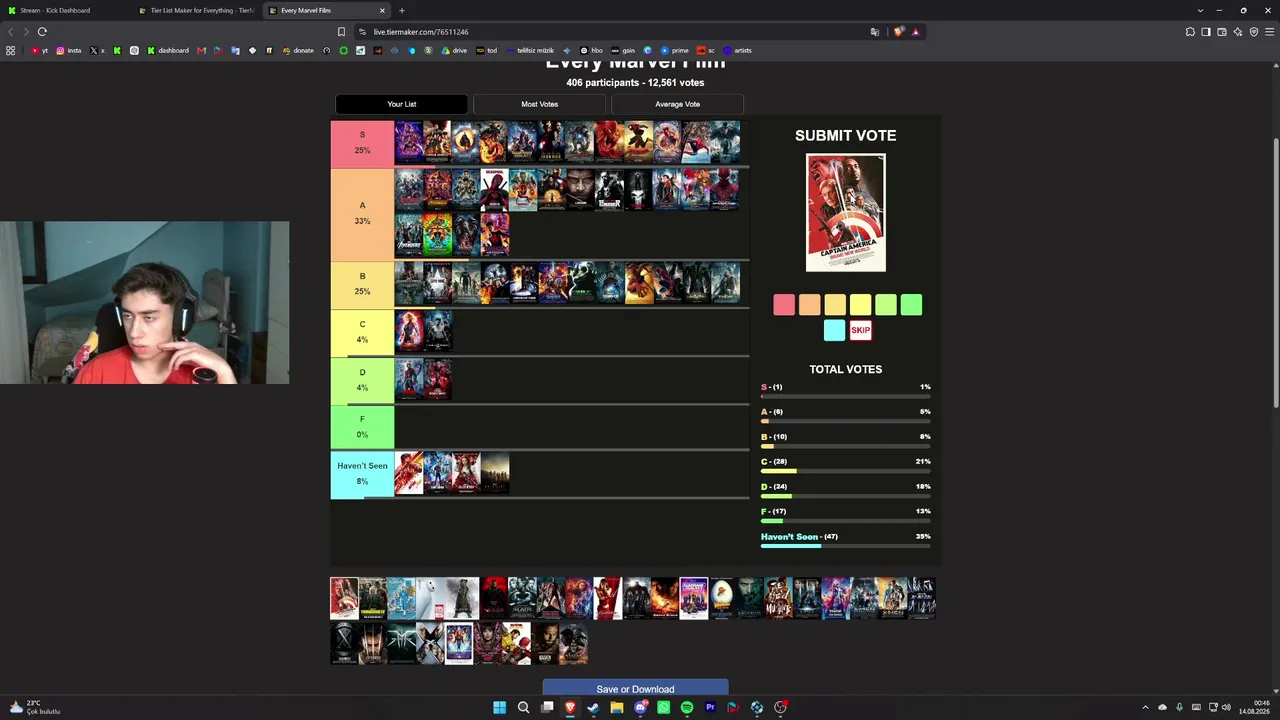Image resolution: width=1280 pixels, height=720 pixels.
Task: Vote F tier with the bright green swatch
Action: 911,305
